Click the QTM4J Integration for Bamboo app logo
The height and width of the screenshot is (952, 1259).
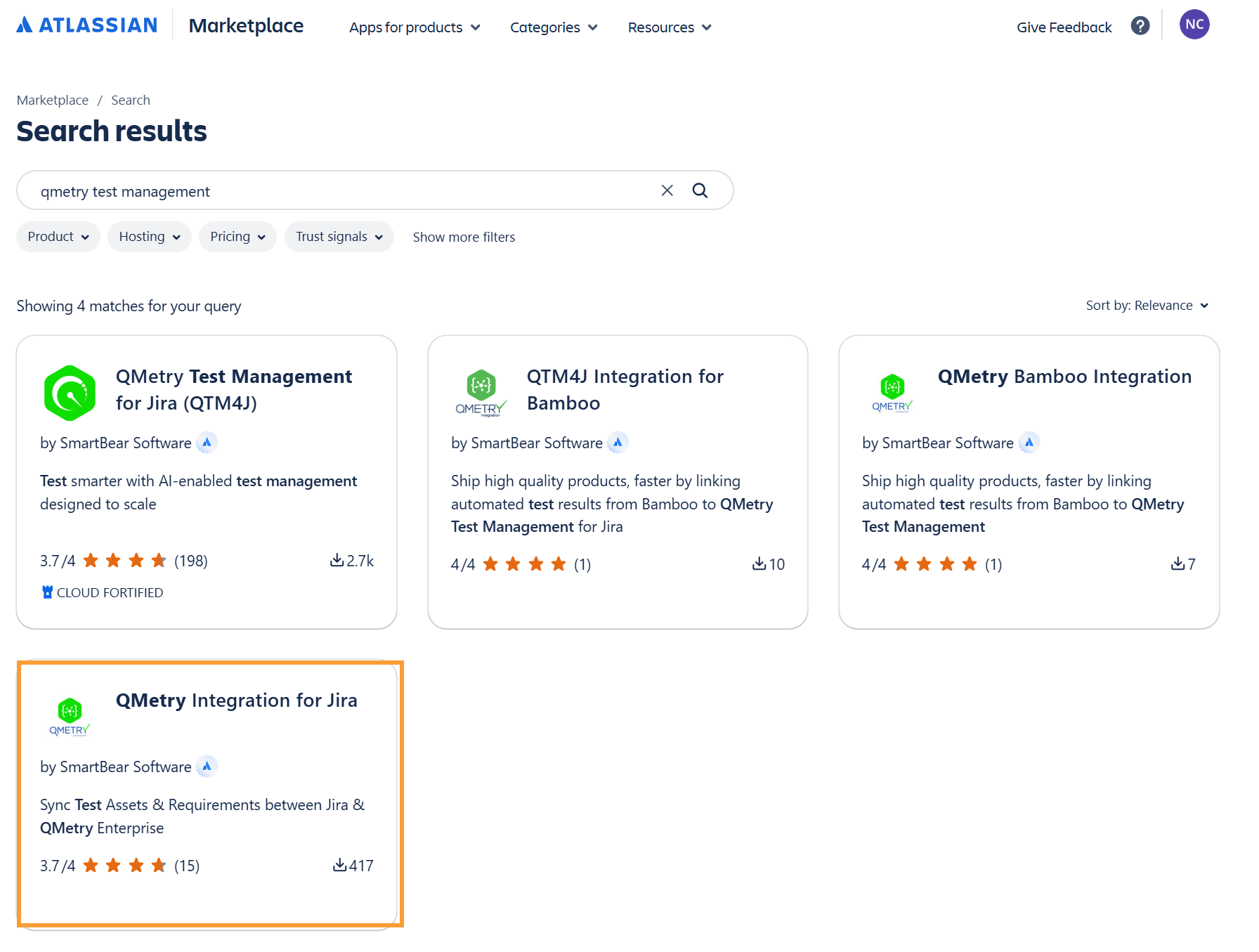[x=481, y=393]
